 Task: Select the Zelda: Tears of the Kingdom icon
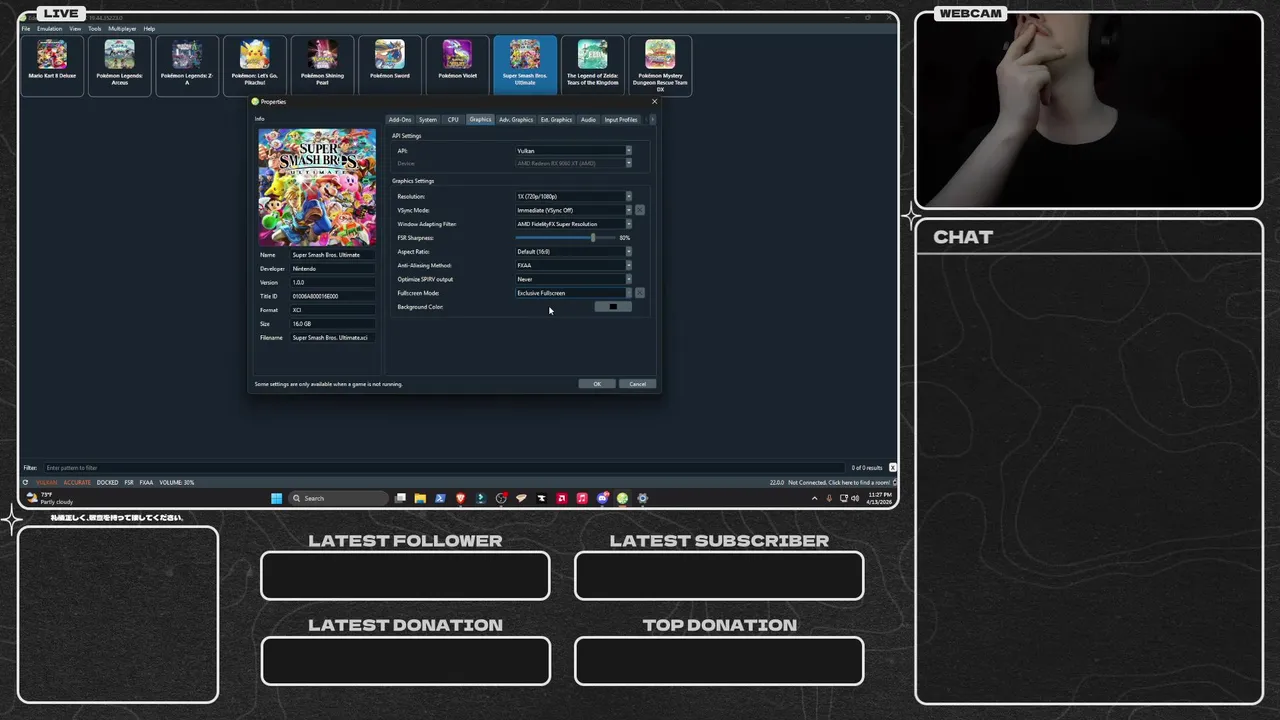coord(593,65)
